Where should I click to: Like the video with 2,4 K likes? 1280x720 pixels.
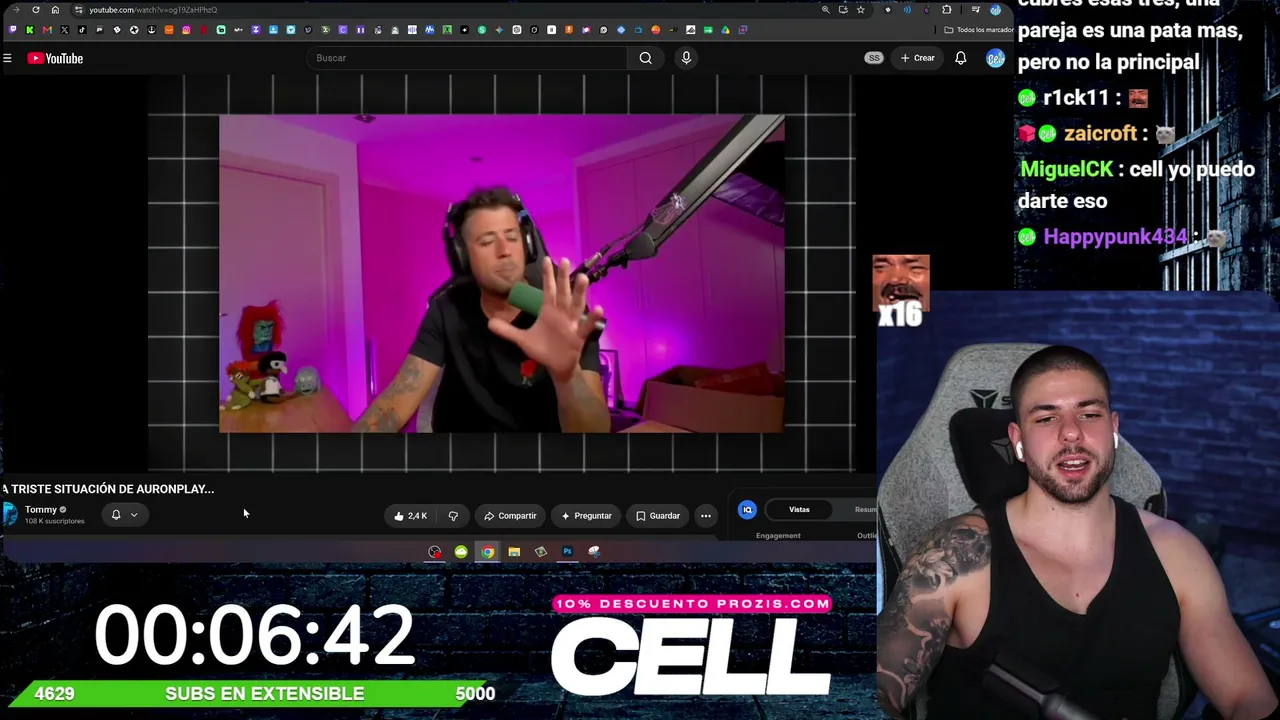[411, 516]
